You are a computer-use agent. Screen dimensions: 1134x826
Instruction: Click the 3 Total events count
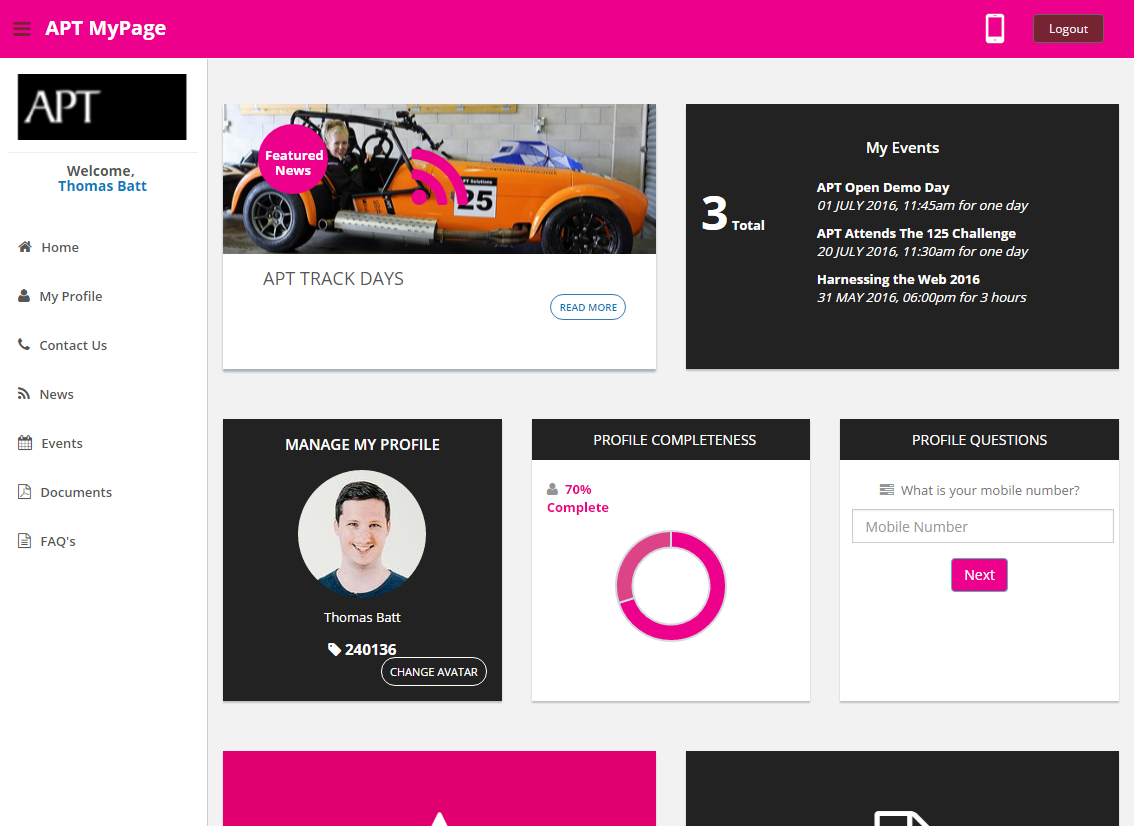tap(733, 215)
